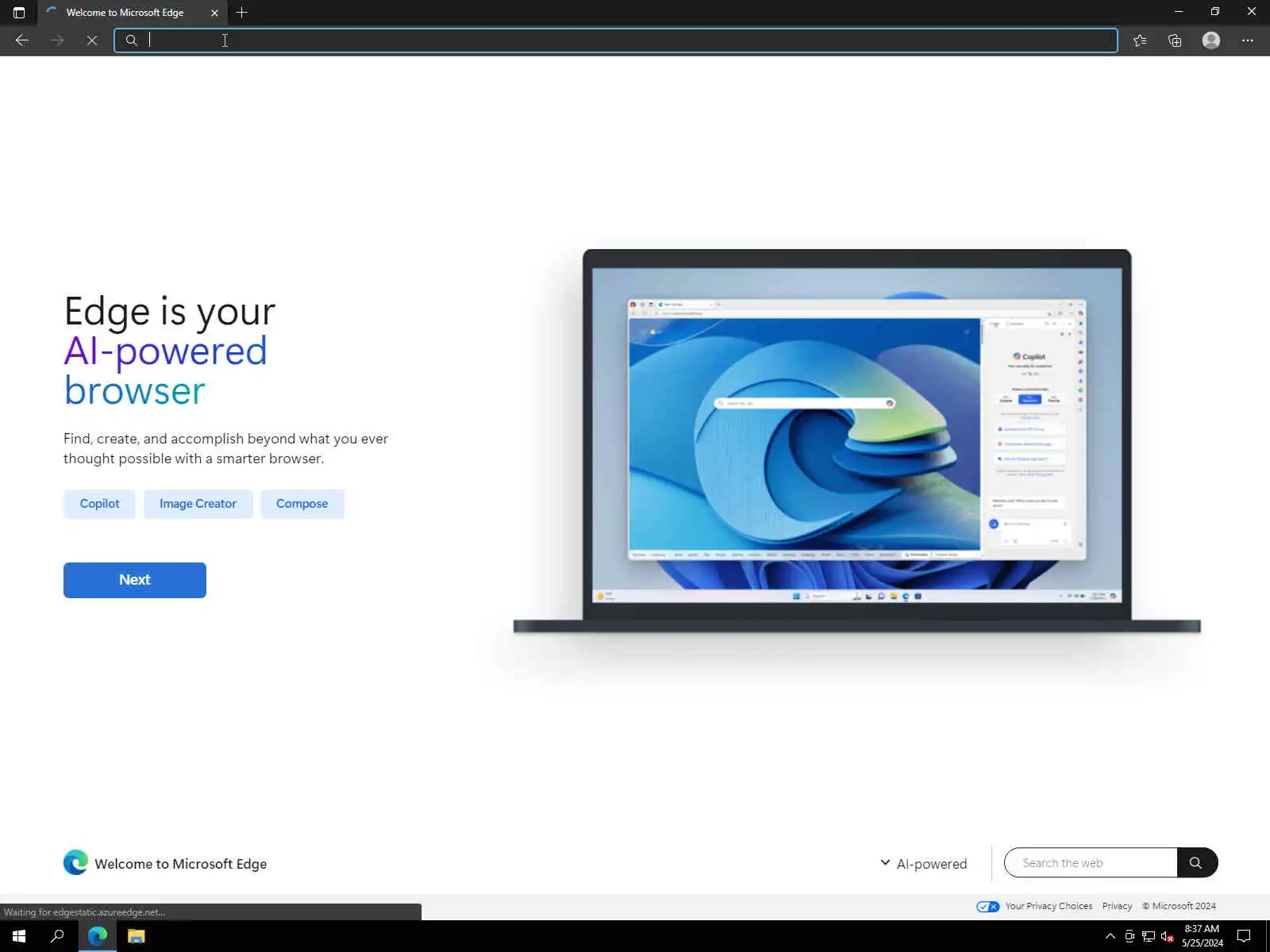1270x952 pixels.
Task: Close the Welcome to Microsoft Edge tab
Action: click(x=214, y=13)
